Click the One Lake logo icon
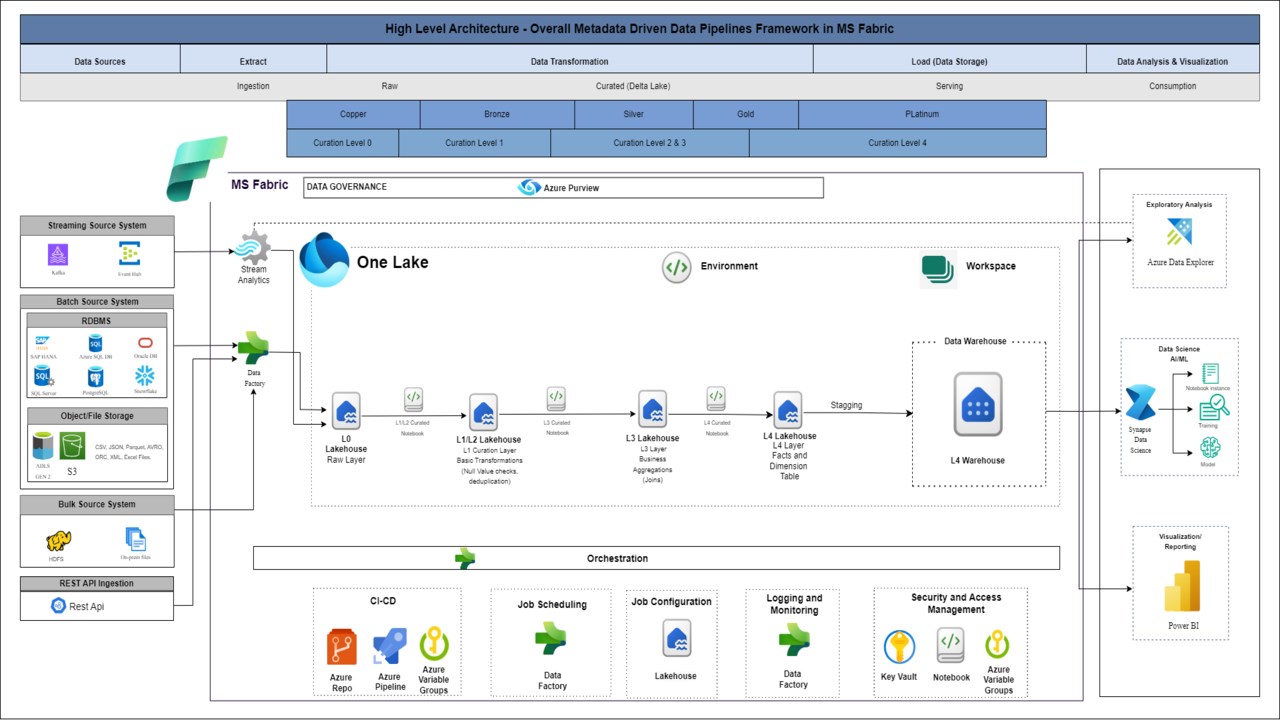This screenshot has height=720, width=1280. tap(324, 261)
